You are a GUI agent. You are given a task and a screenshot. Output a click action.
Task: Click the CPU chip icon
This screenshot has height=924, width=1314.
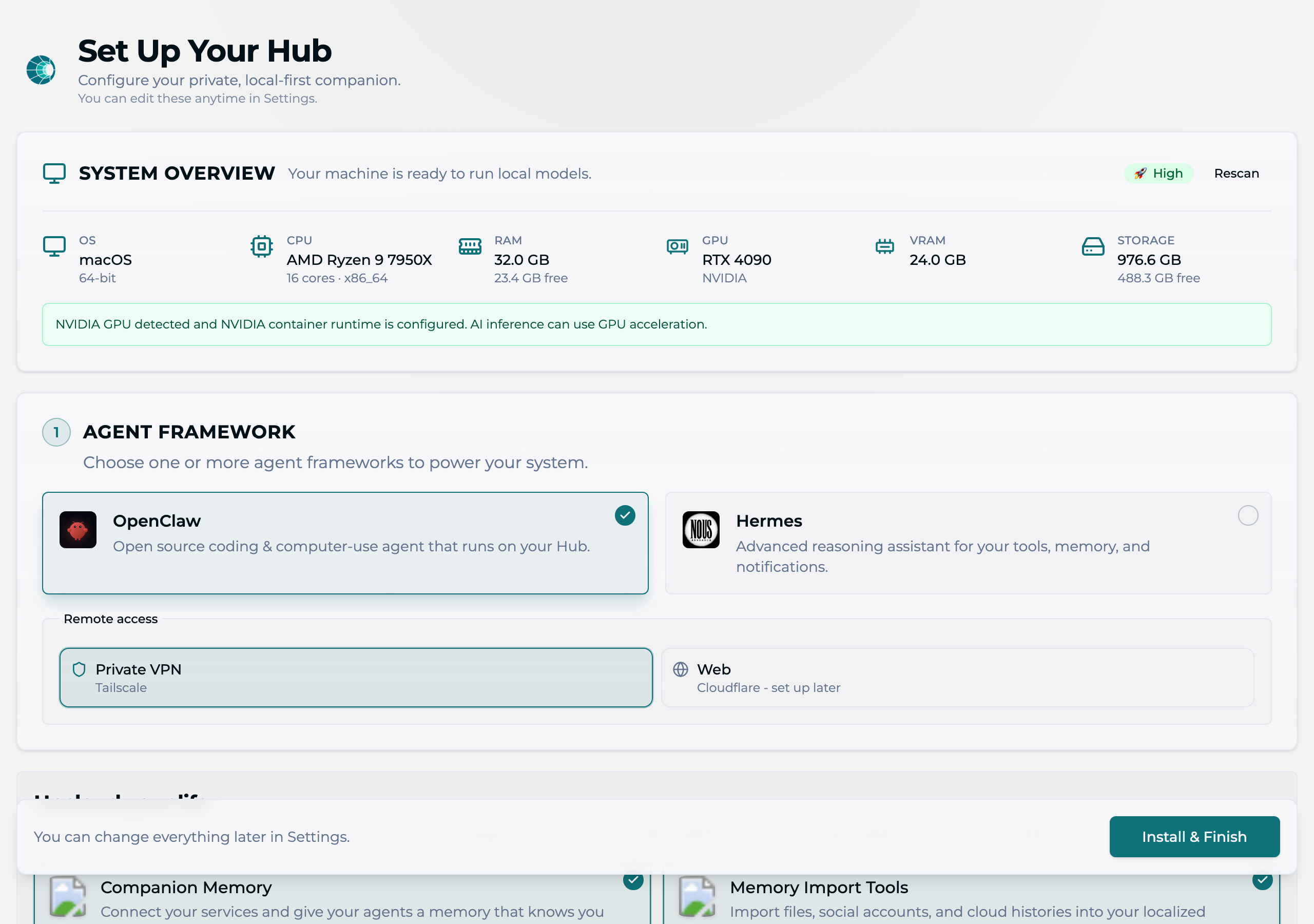click(x=262, y=247)
